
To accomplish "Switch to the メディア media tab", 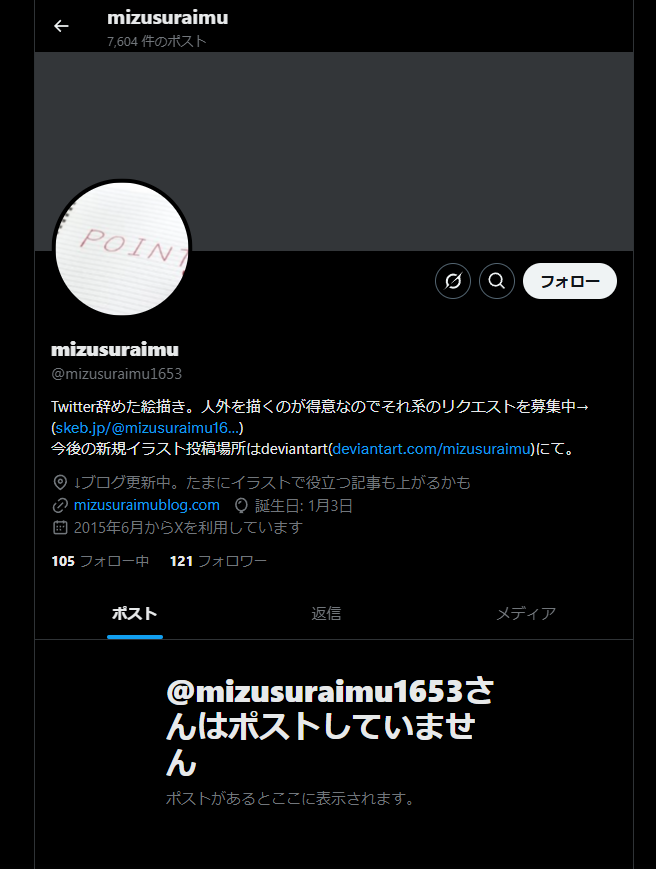I will 526,614.
